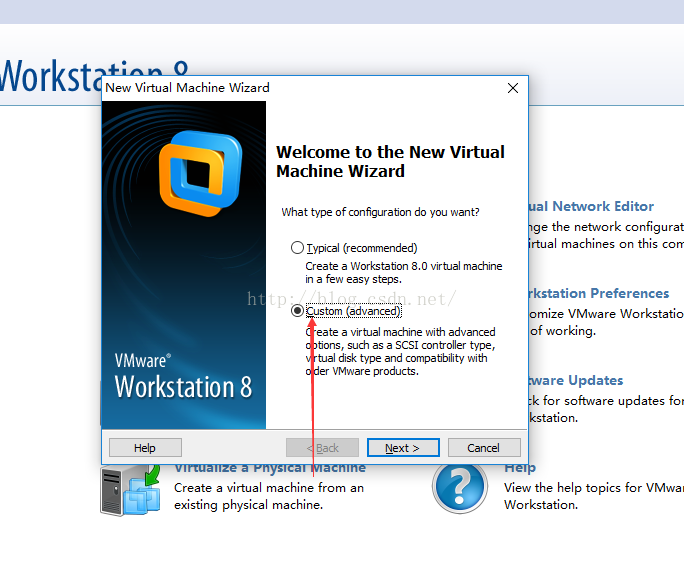684x576 pixels.
Task: Click 'options, such as a SCSI controller type' description
Action: 400,345
